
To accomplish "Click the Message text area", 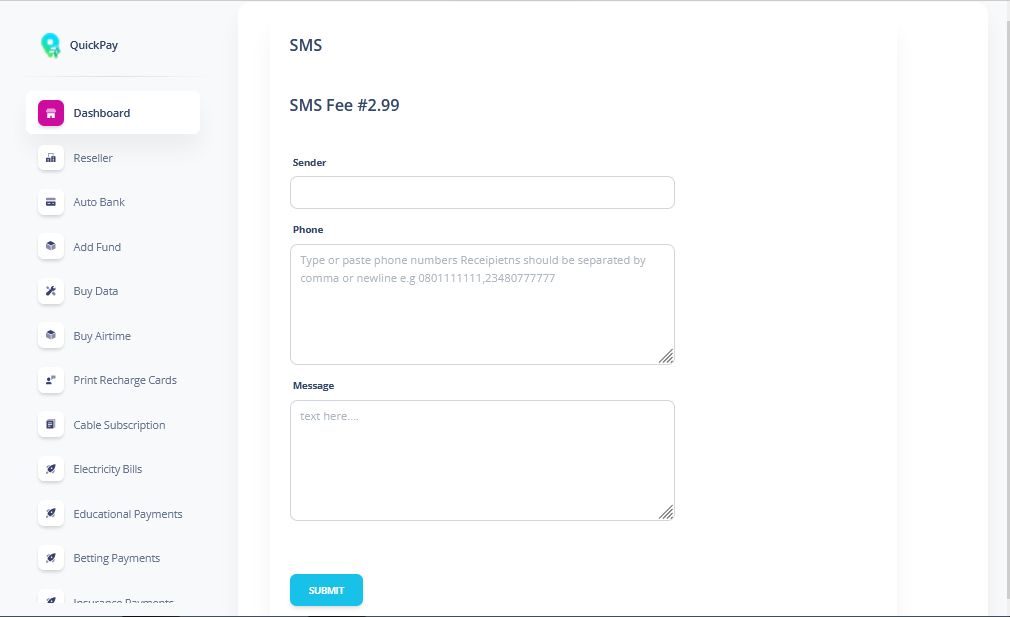I will pos(482,460).
